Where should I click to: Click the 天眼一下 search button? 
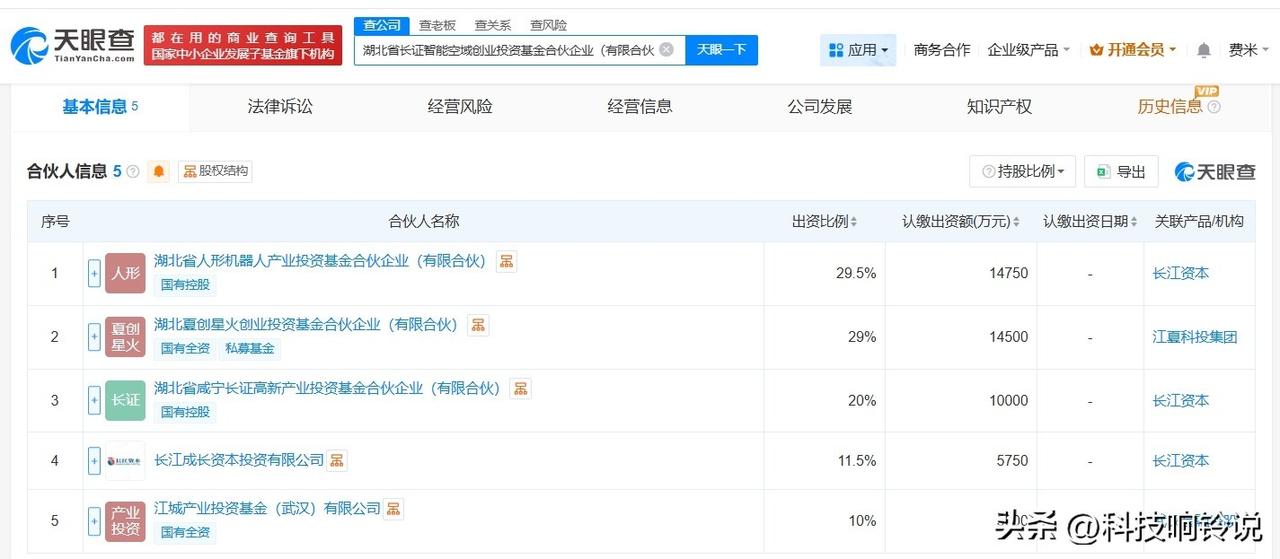point(721,49)
